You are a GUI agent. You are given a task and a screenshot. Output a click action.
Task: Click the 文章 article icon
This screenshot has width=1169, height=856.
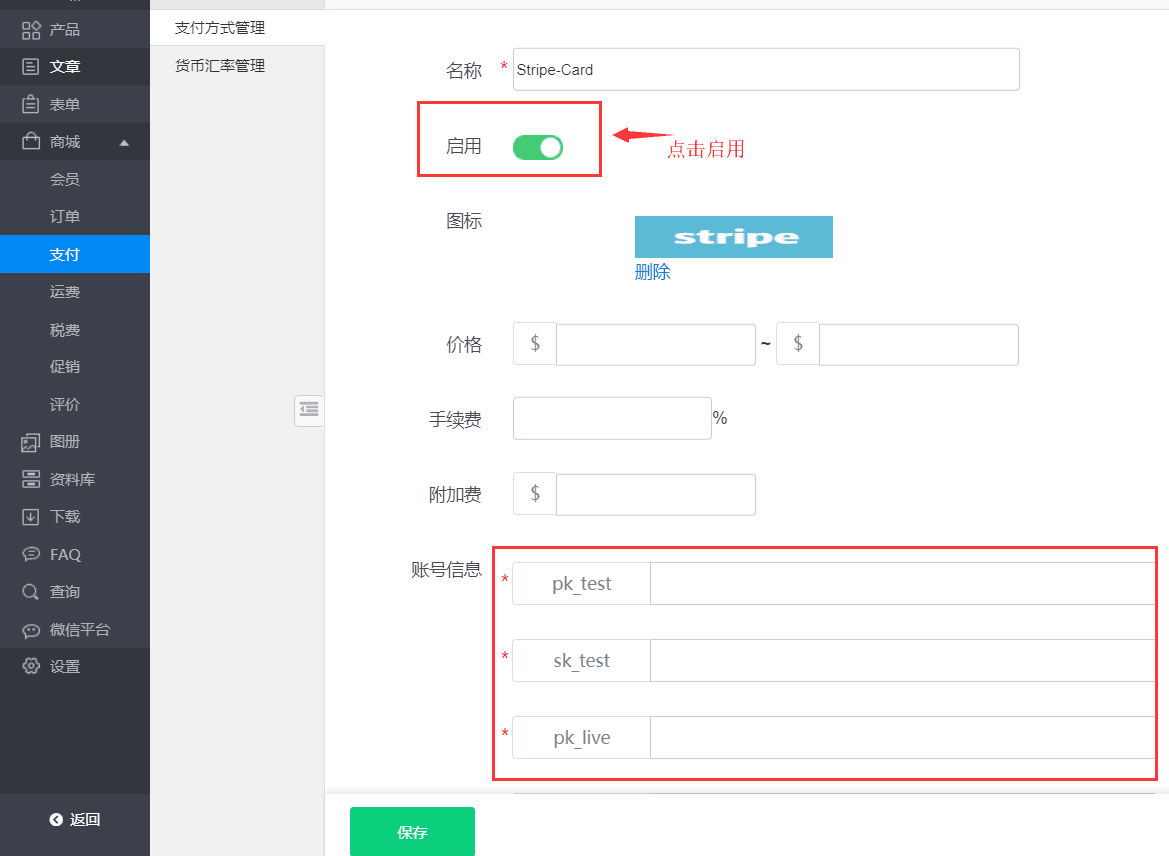tap(31, 67)
